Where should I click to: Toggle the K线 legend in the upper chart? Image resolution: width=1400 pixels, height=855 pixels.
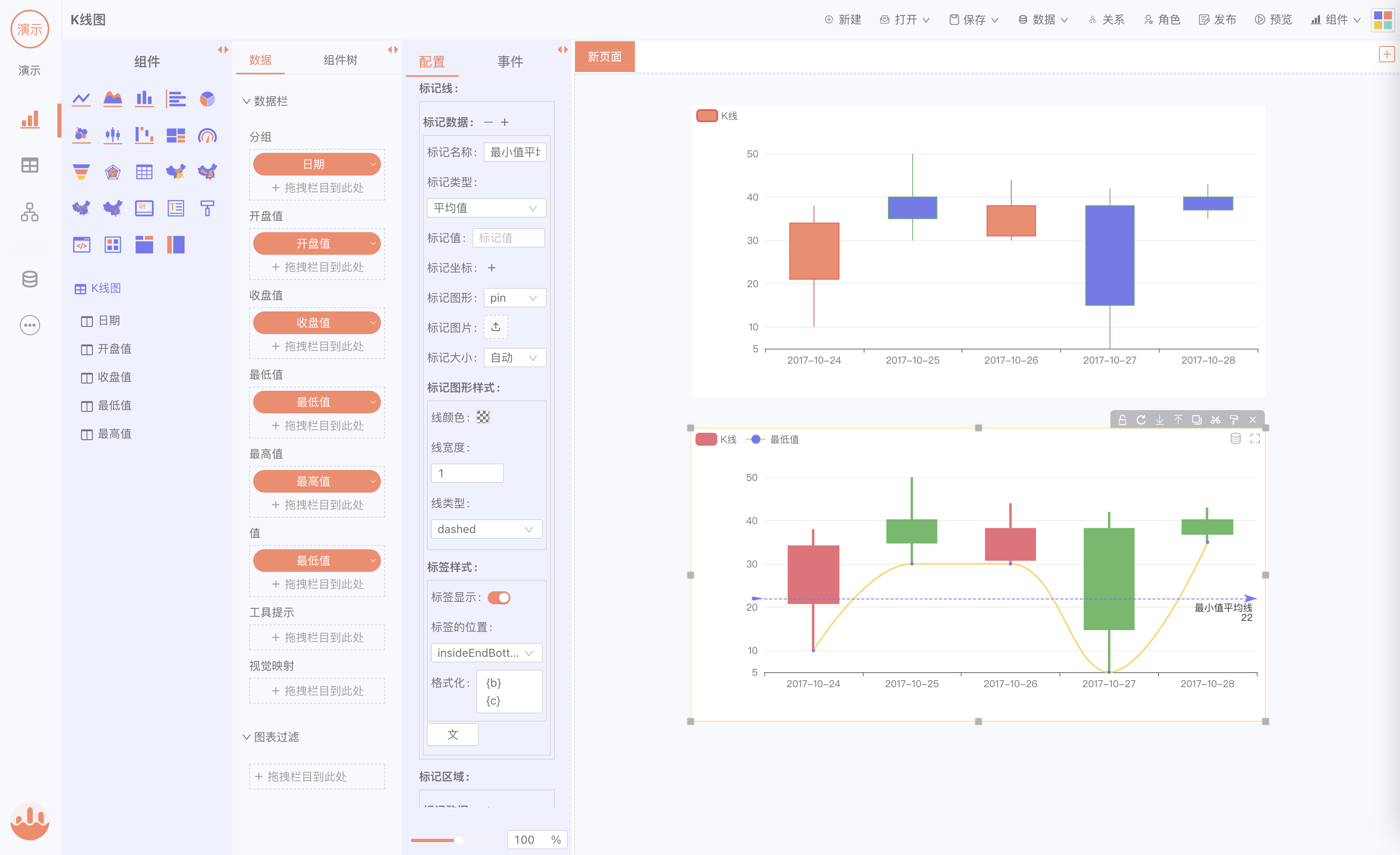(717, 116)
